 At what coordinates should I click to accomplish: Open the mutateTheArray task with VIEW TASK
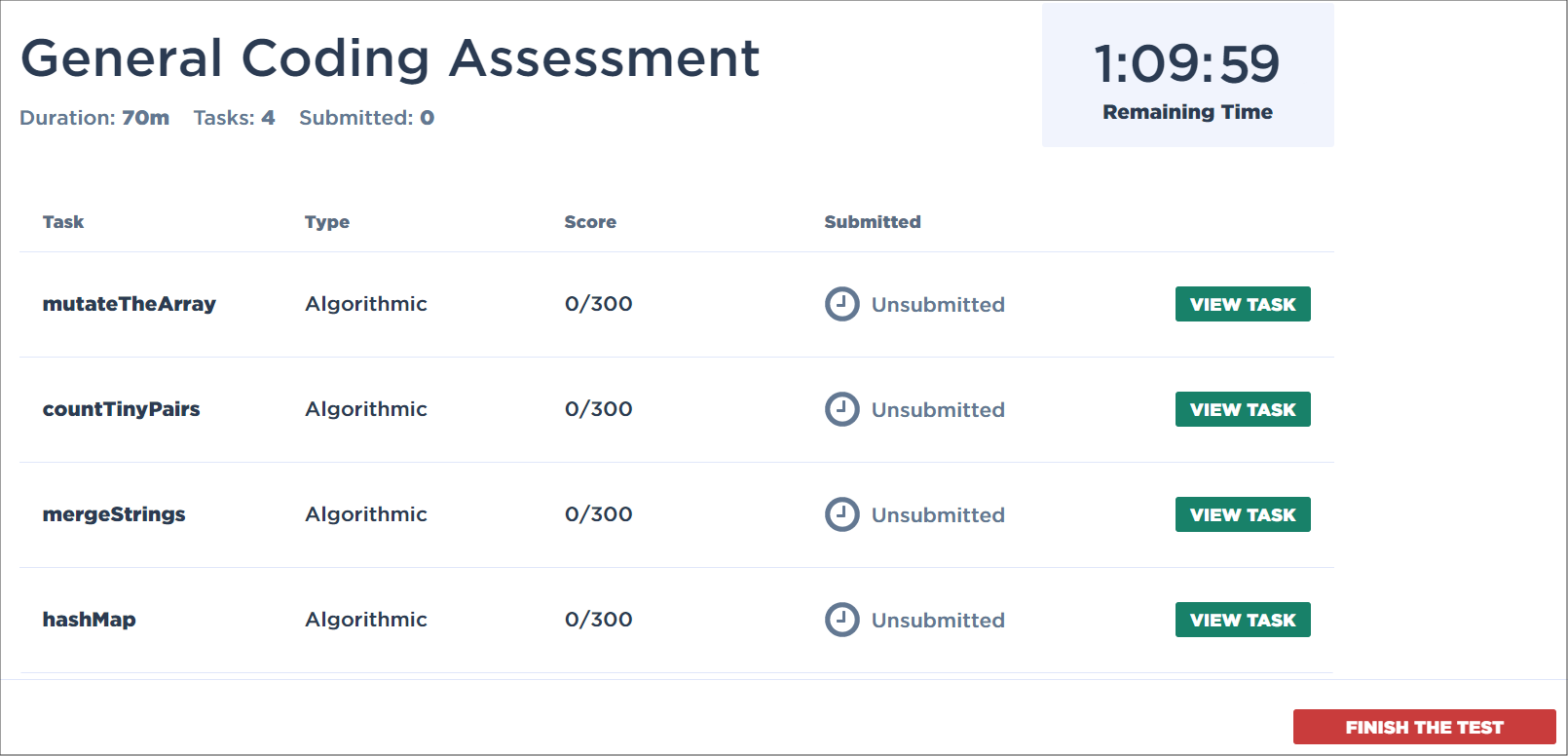tap(1242, 304)
